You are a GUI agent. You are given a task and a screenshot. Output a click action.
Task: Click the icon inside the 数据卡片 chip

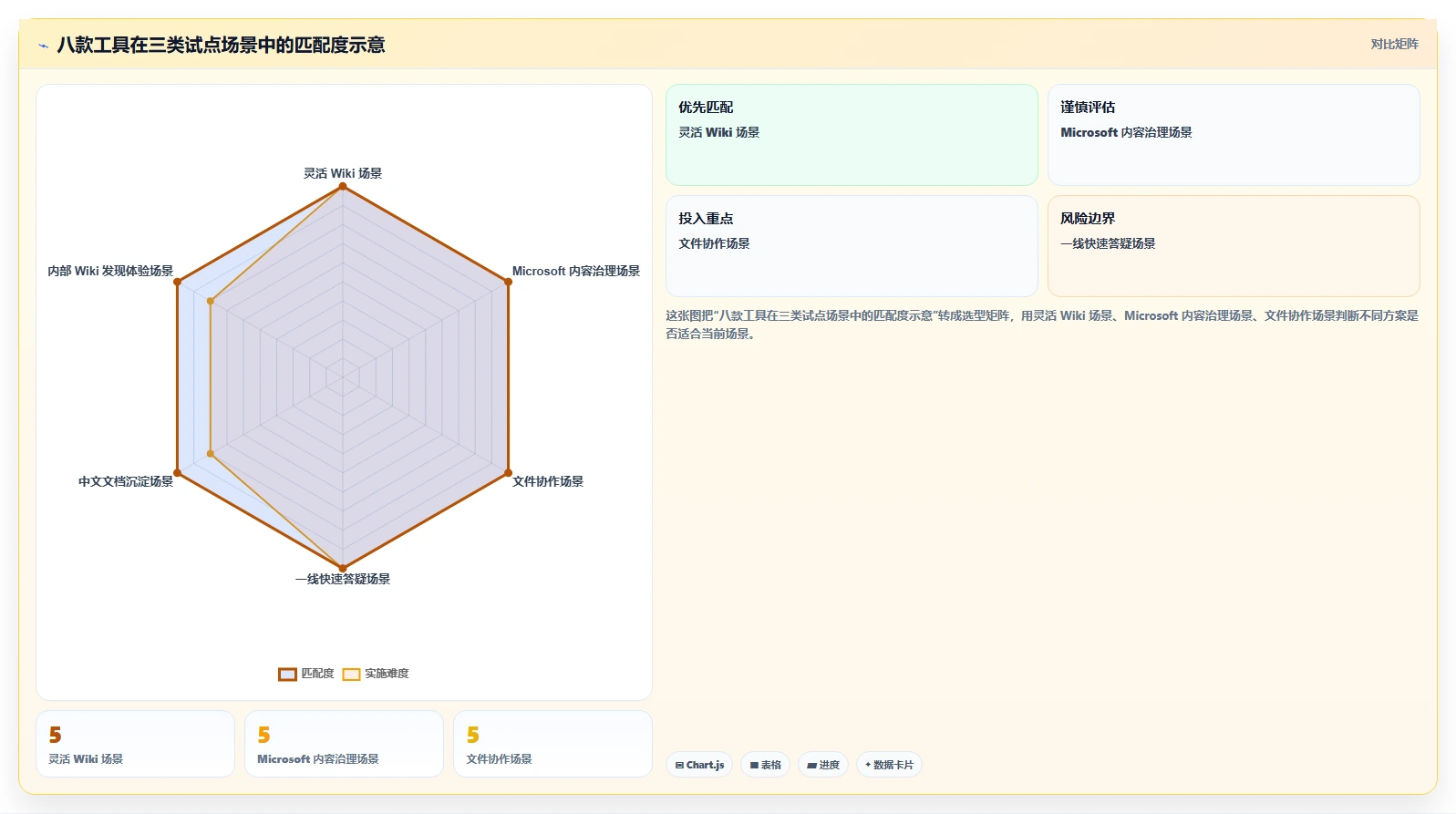[868, 765]
